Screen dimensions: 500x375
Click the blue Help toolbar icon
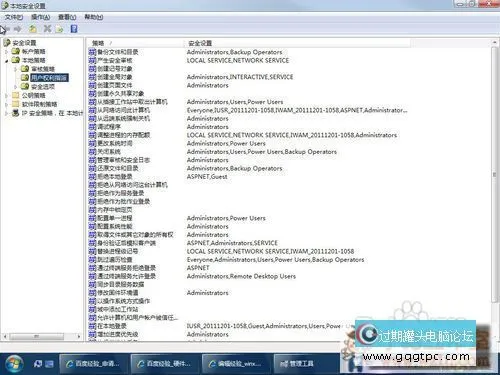click(74, 29)
